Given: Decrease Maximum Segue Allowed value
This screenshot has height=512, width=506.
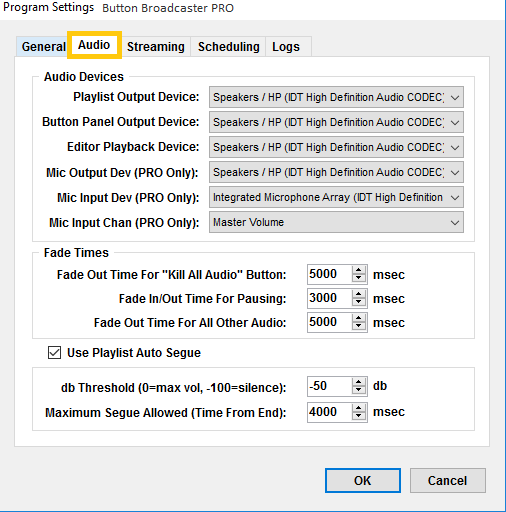Looking at the screenshot, I should [x=359, y=416].
